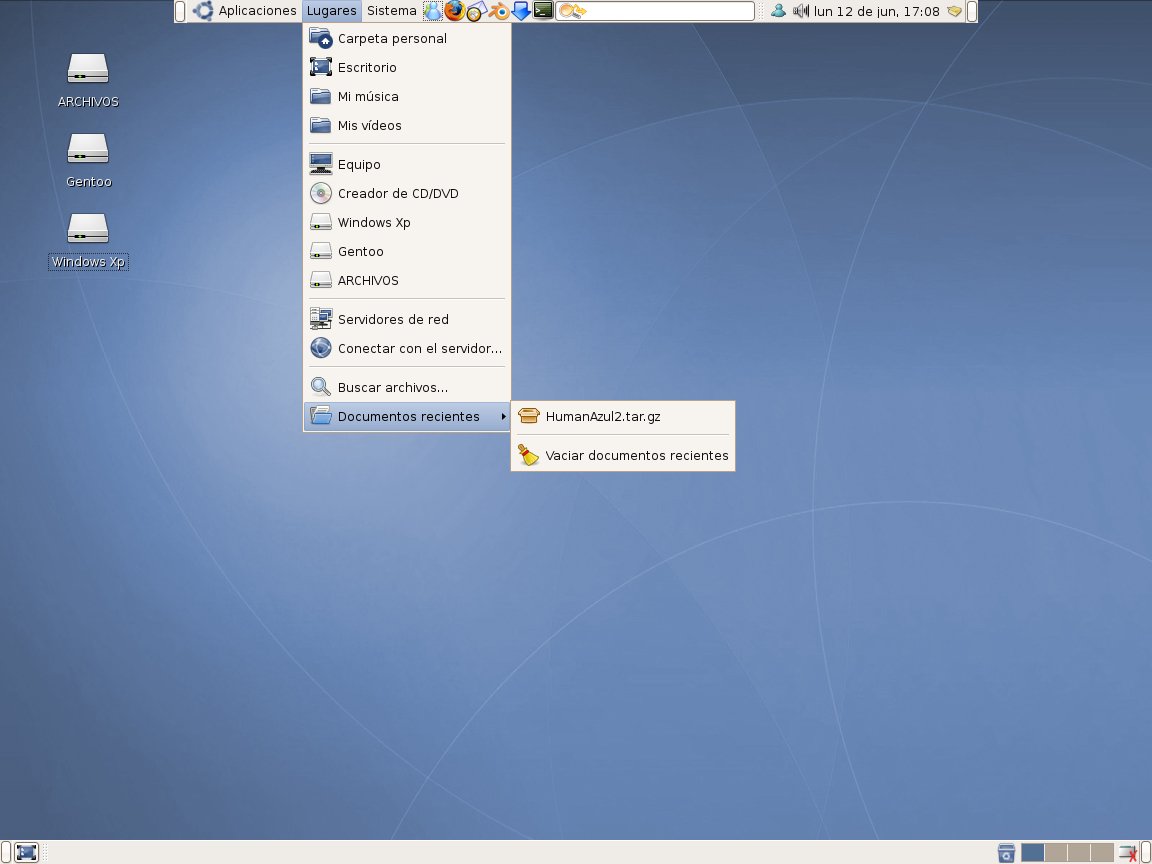This screenshot has width=1152, height=864.
Task: Launch Blender from the top panel
Action: pyautogui.click(x=499, y=11)
